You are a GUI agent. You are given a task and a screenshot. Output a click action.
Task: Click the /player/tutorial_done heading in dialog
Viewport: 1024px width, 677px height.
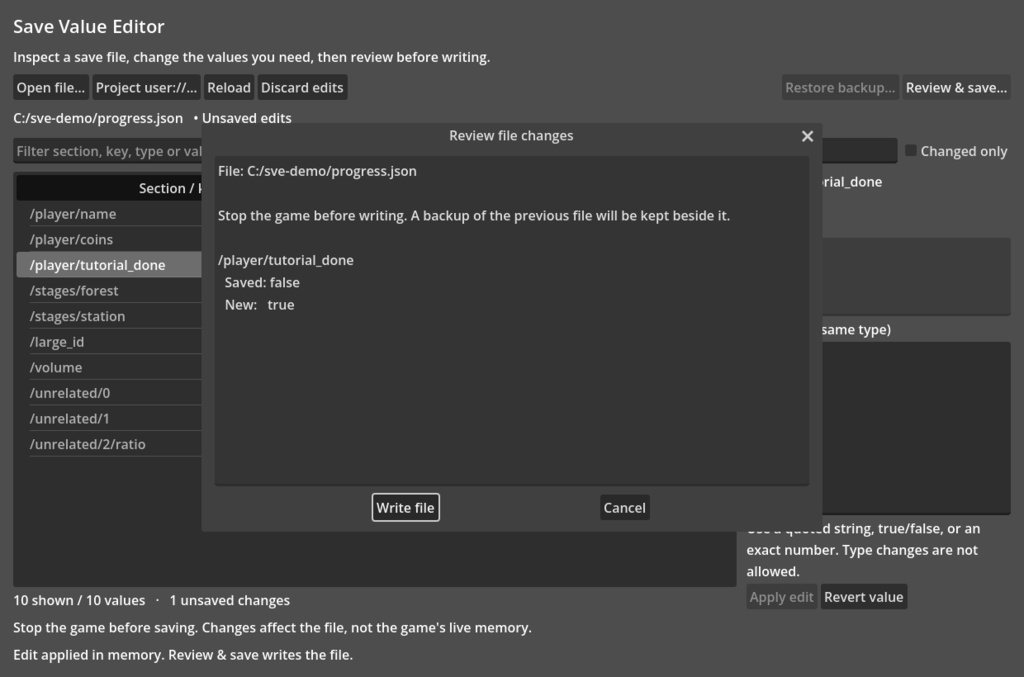click(285, 260)
